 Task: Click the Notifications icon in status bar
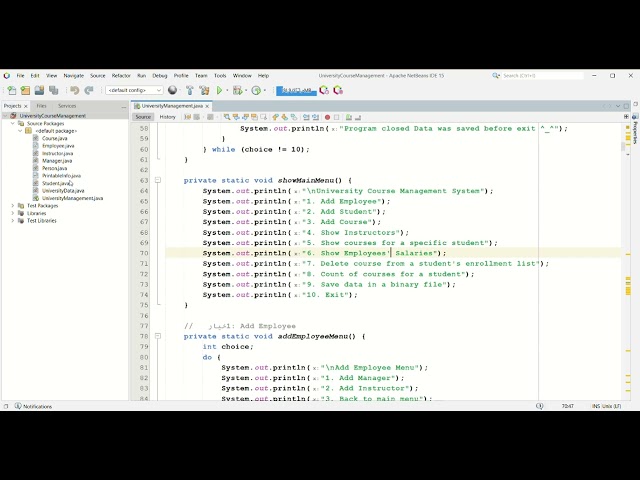pos(18,406)
